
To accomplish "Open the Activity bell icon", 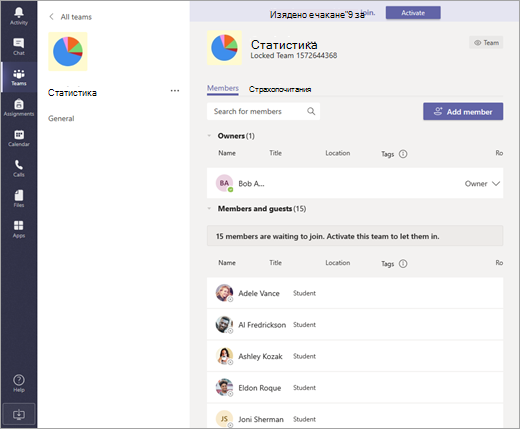I will point(19,13).
